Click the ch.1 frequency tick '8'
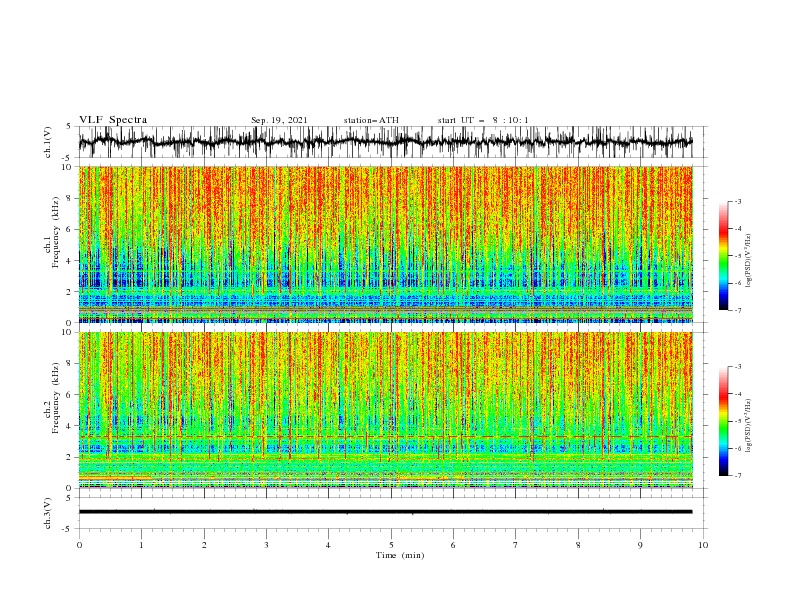This screenshot has width=792, height=612. 70,198
